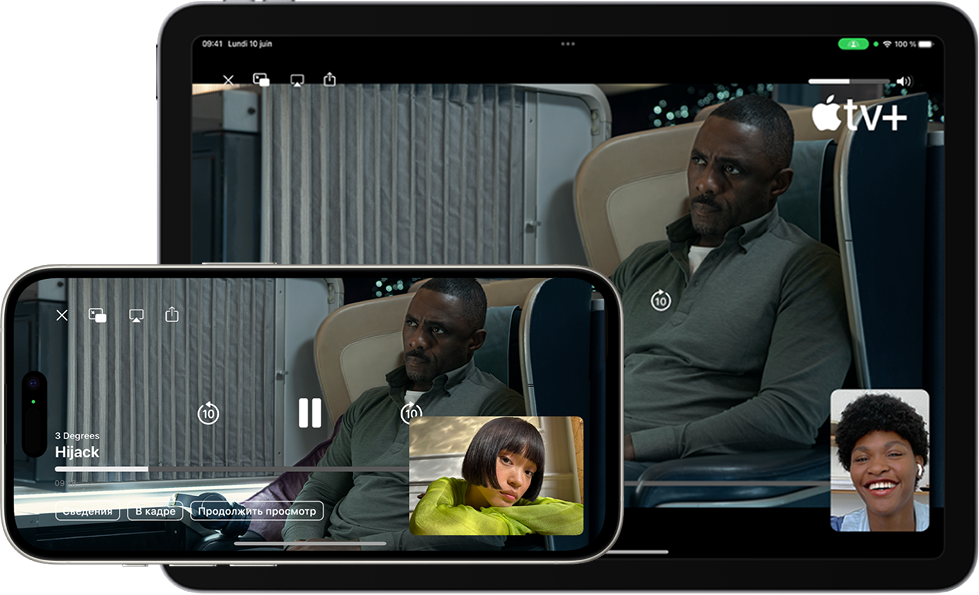This screenshot has height=595, width=979.
Task: Tap the share icon on the iPhone
Action: 172,314
